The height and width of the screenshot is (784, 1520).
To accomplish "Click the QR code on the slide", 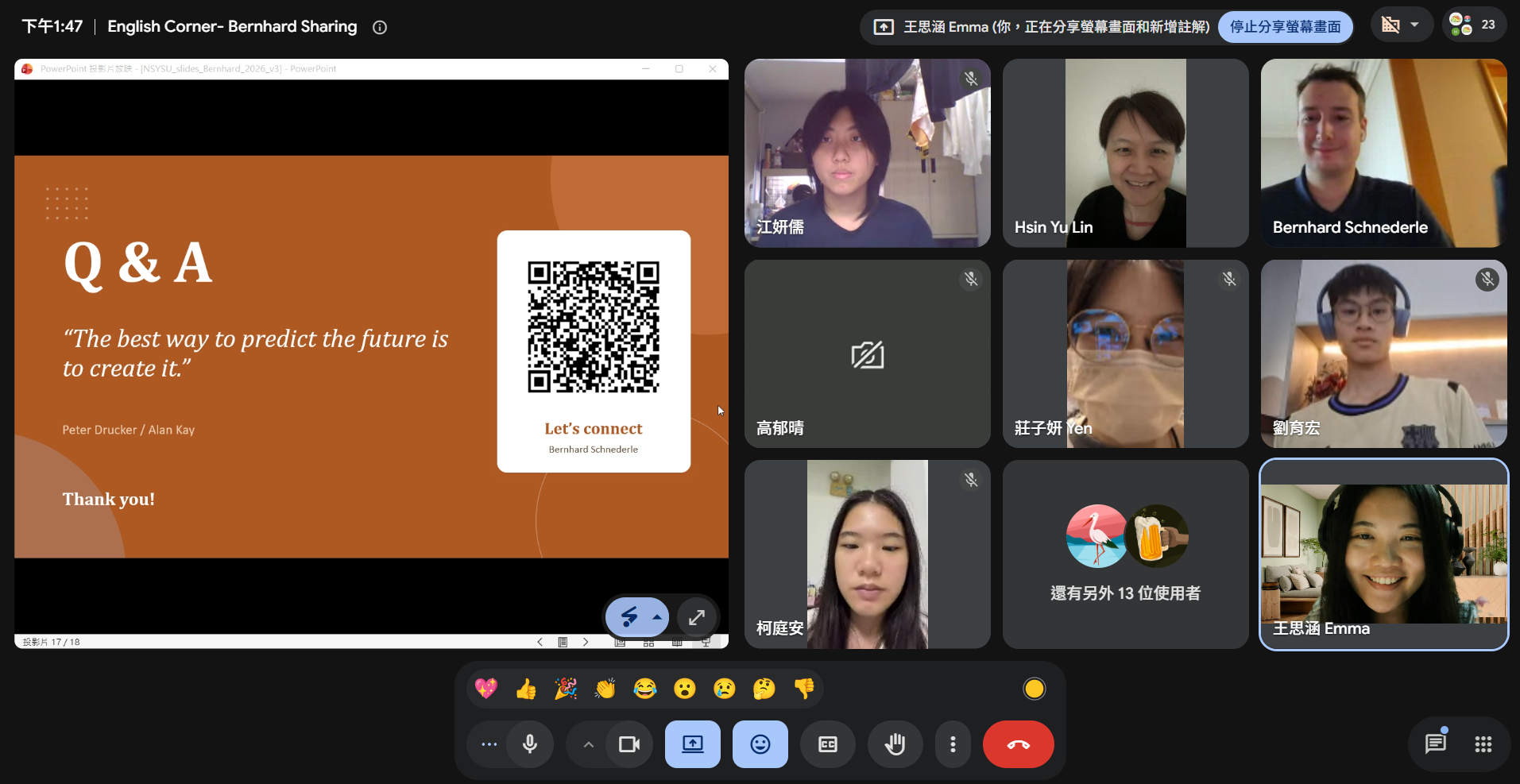I will point(594,327).
